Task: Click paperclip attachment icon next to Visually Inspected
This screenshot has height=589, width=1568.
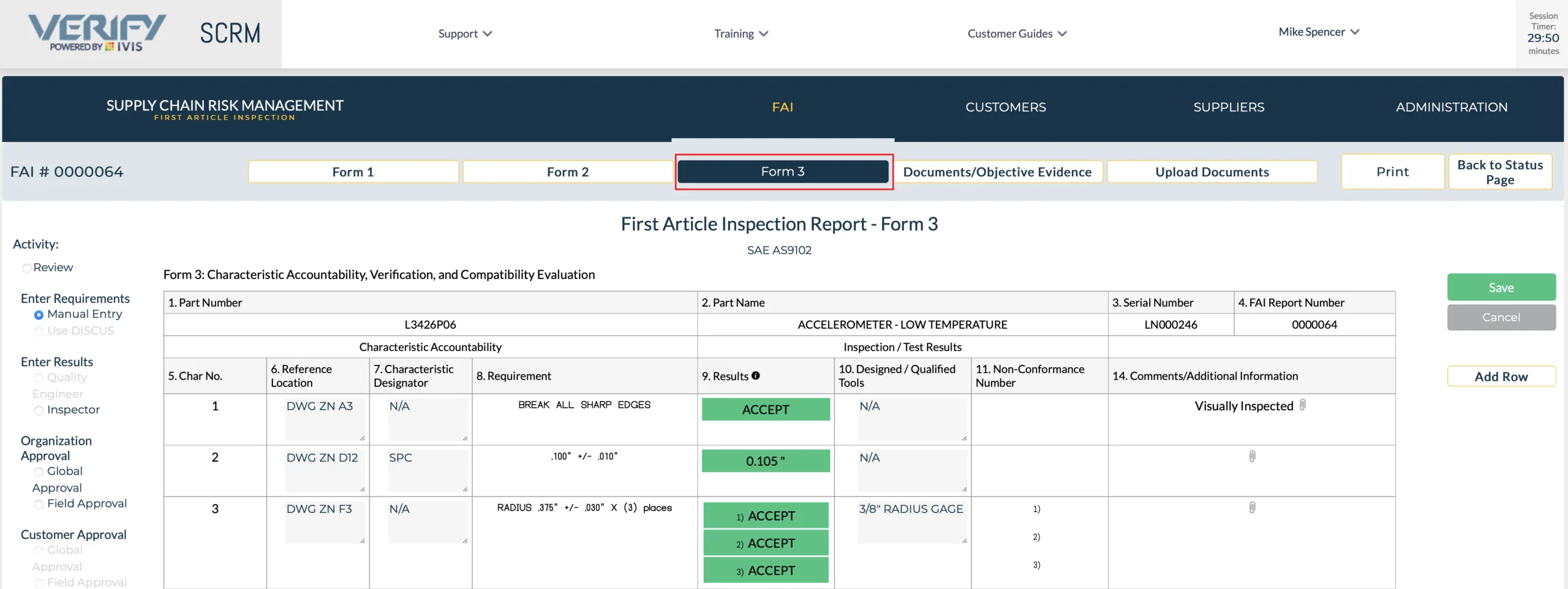Action: click(1303, 405)
